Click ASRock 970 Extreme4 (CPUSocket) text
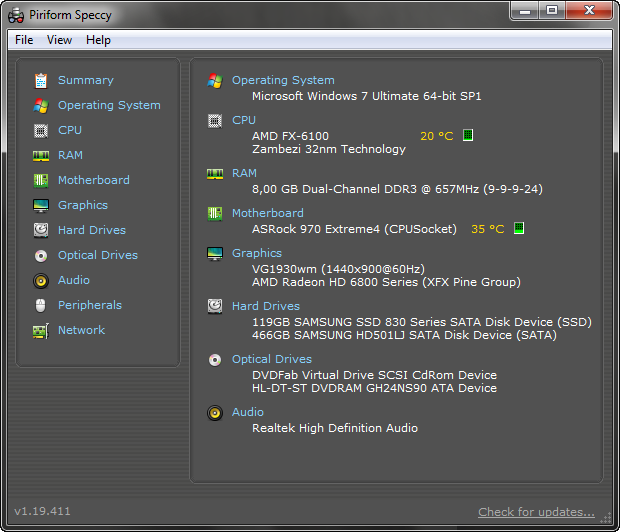Screen dimensions: 620x532 354,229
